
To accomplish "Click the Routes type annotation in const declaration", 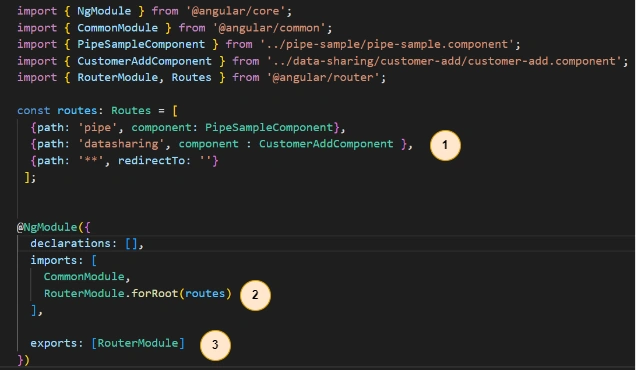I will point(131,111).
